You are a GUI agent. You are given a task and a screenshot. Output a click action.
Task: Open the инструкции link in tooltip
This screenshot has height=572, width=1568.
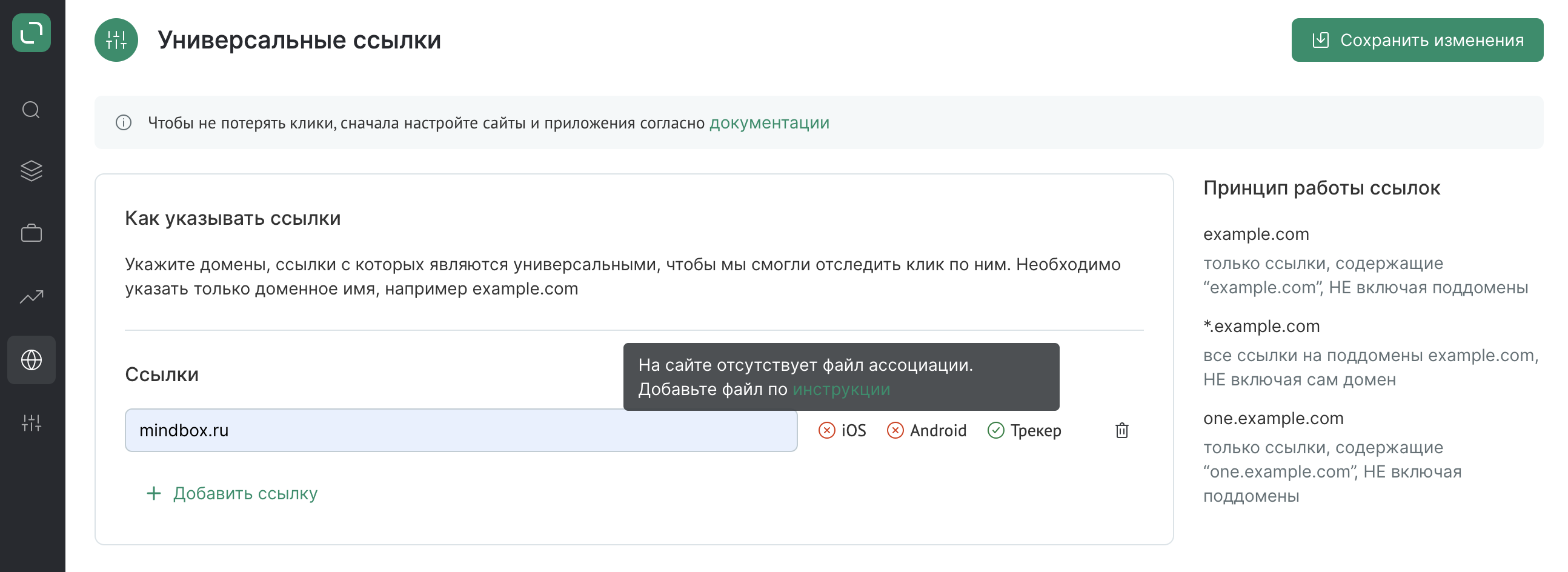point(840,390)
